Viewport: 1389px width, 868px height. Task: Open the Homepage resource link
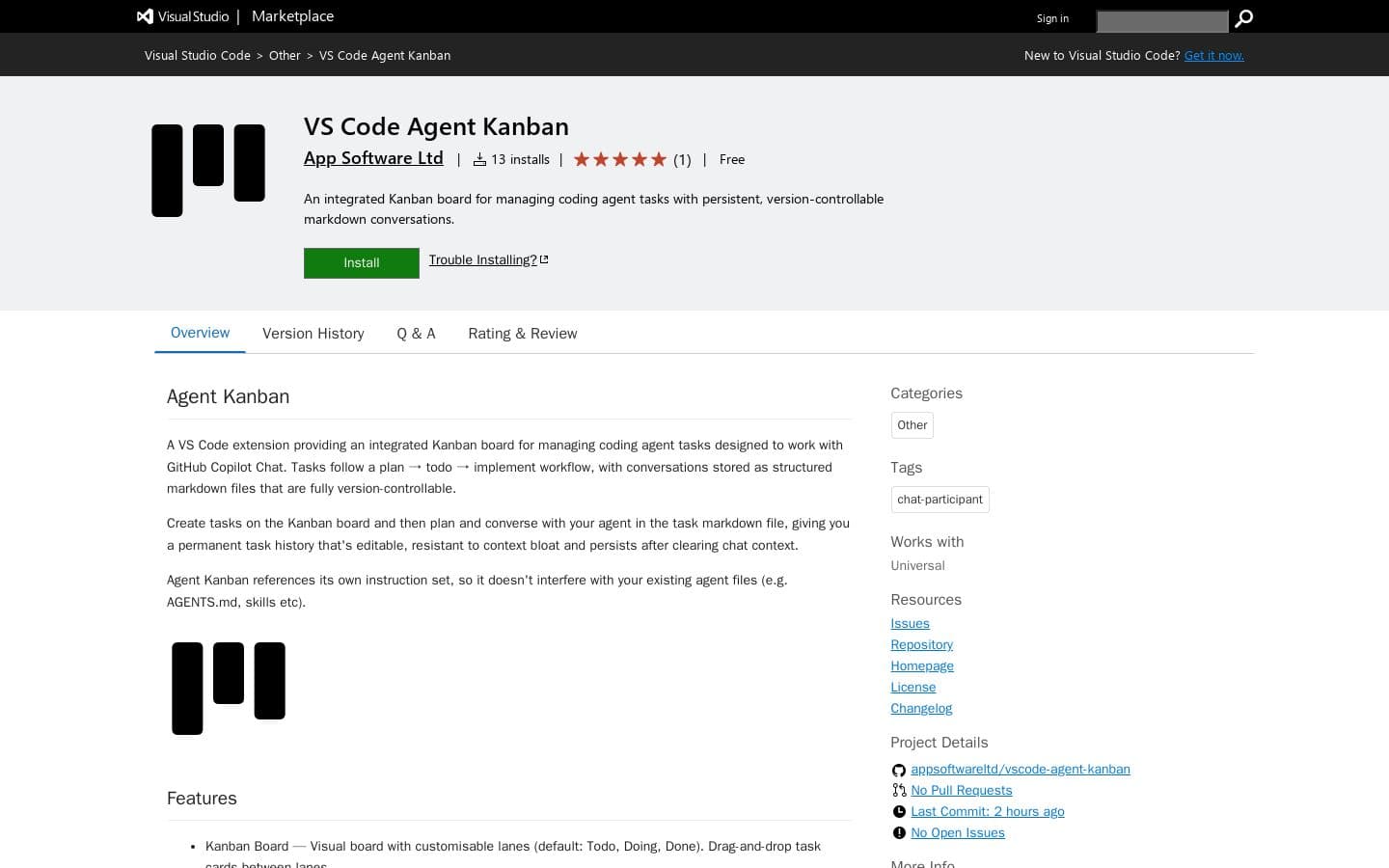click(922, 666)
